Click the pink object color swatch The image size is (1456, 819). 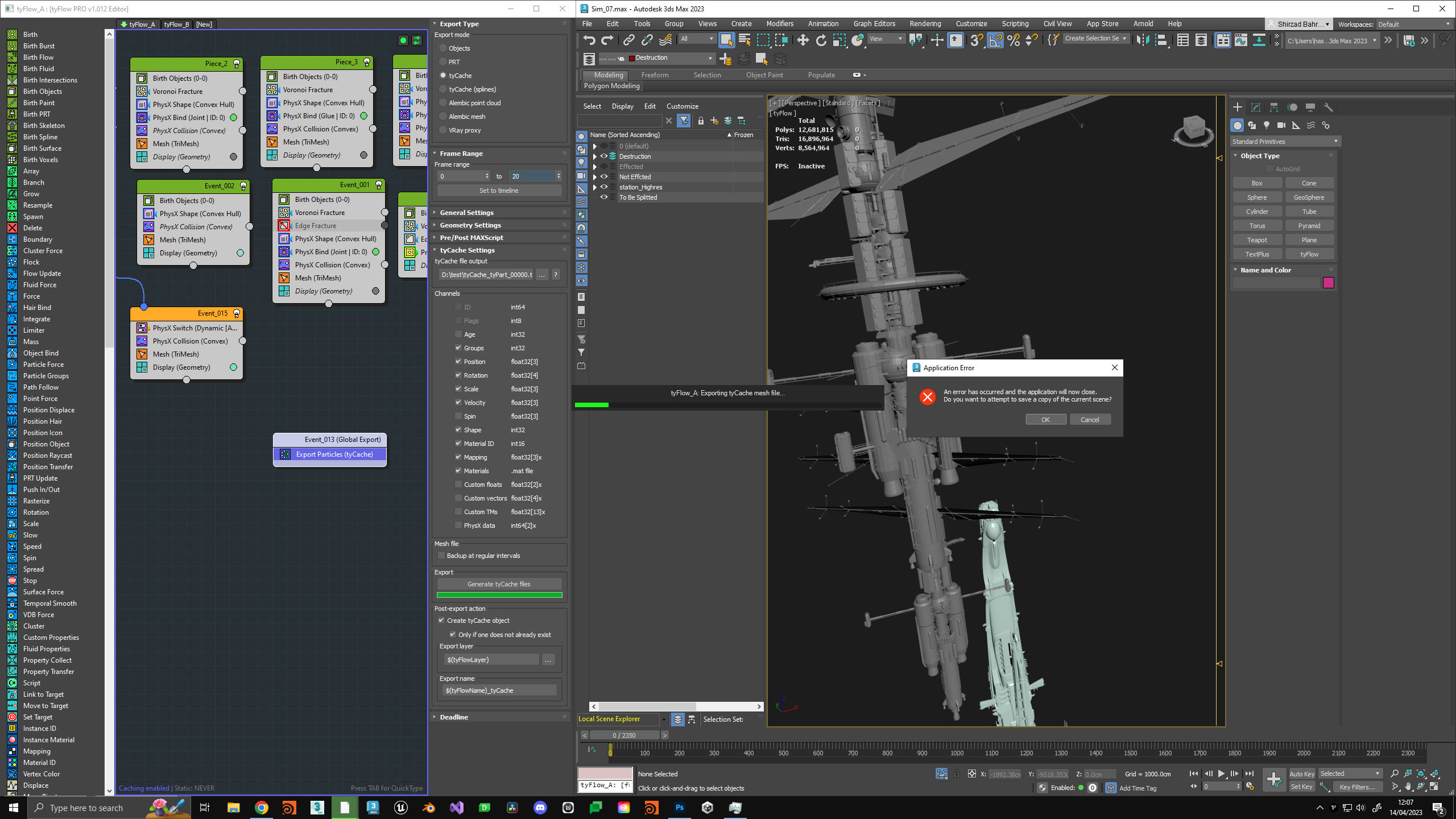[1329, 283]
